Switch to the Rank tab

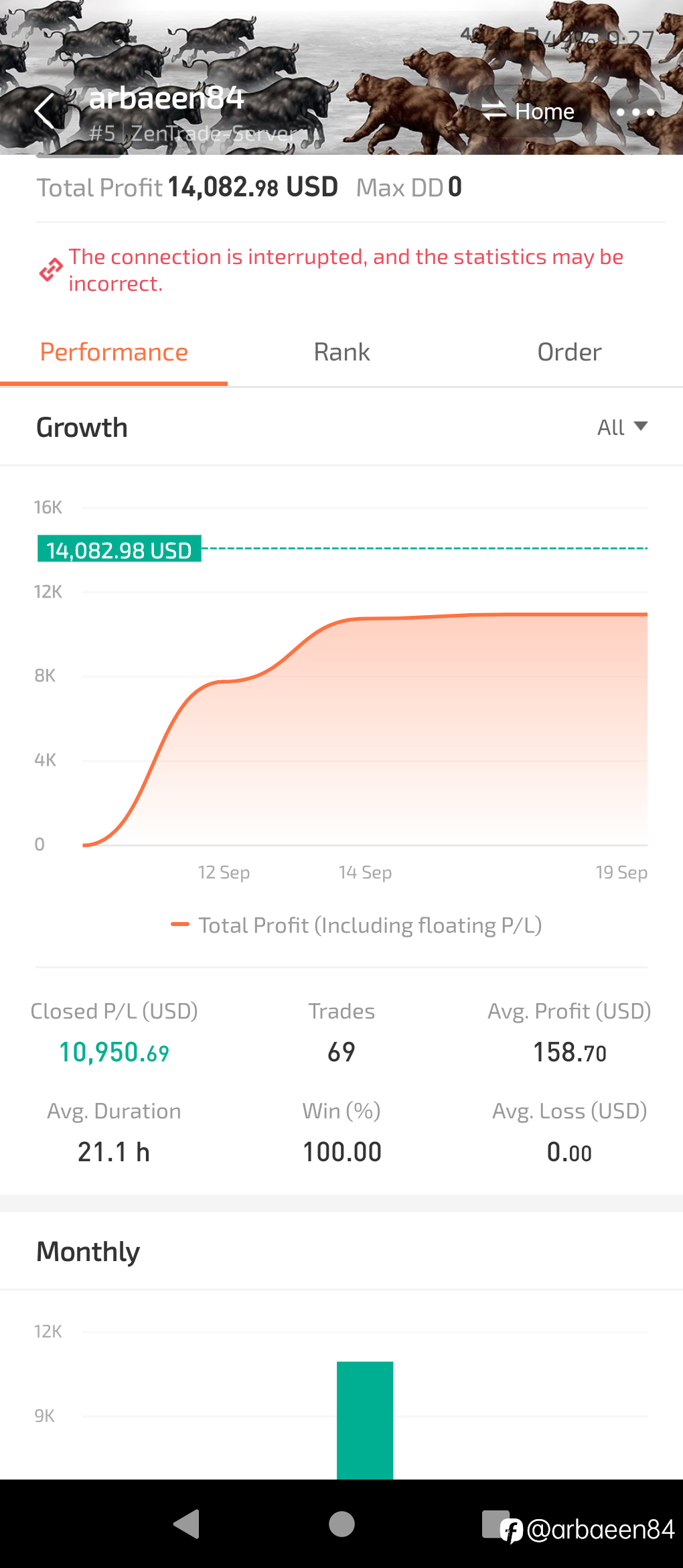tap(341, 352)
